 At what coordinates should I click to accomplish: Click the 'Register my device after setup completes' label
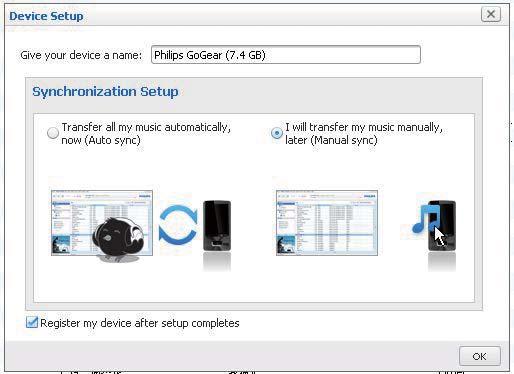[140, 323]
